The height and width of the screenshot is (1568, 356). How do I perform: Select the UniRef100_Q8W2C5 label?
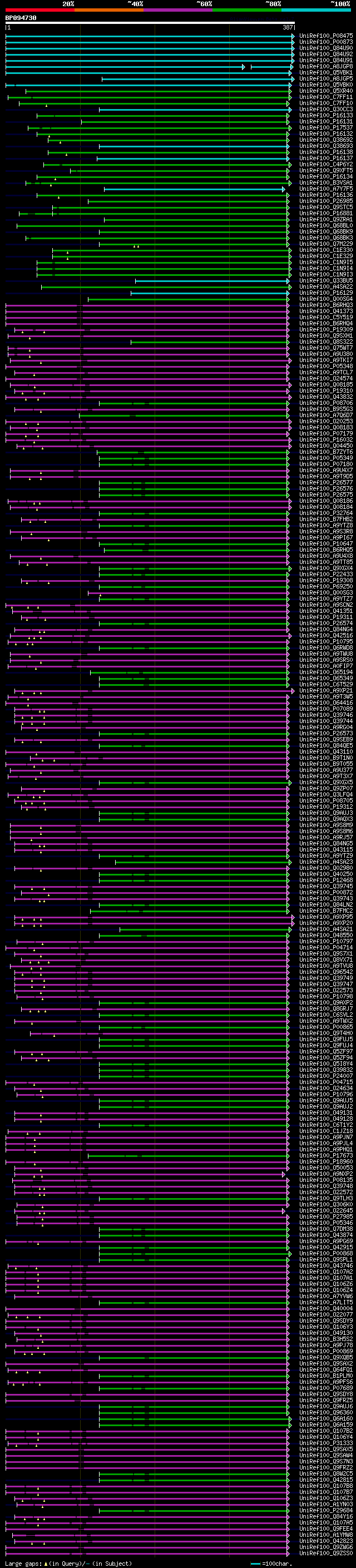(x=326, y=1473)
